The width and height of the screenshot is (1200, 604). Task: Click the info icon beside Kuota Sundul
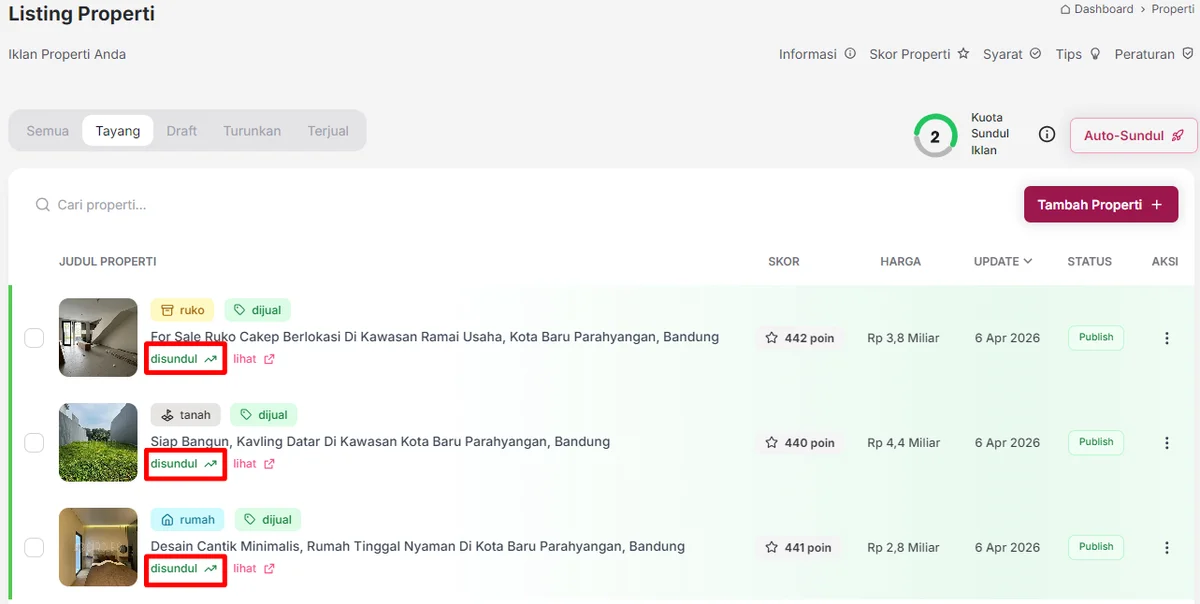(x=1047, y=134)
